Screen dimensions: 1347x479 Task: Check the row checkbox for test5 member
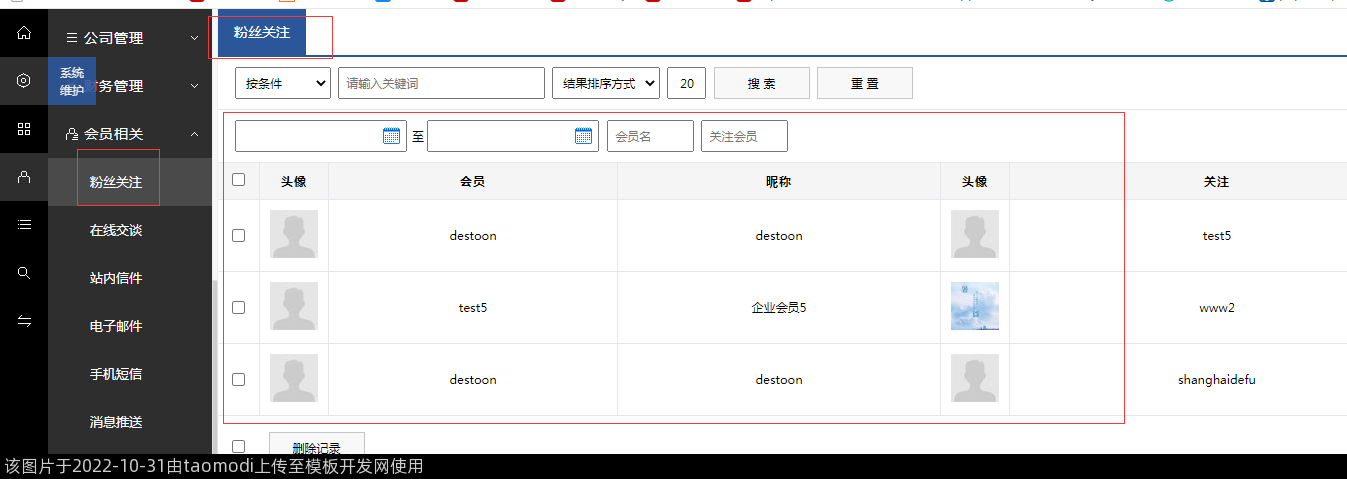(238, 308)
